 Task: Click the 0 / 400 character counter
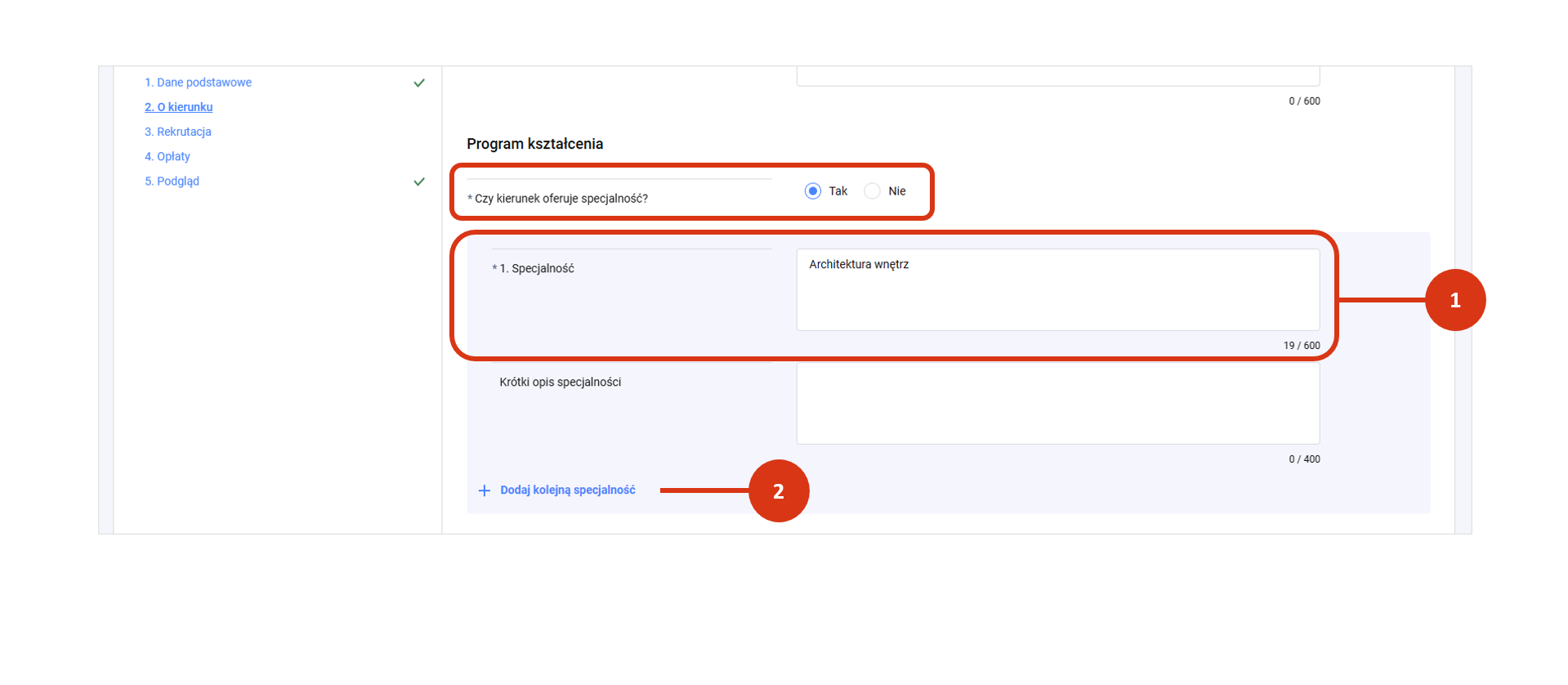point(1304,459)
